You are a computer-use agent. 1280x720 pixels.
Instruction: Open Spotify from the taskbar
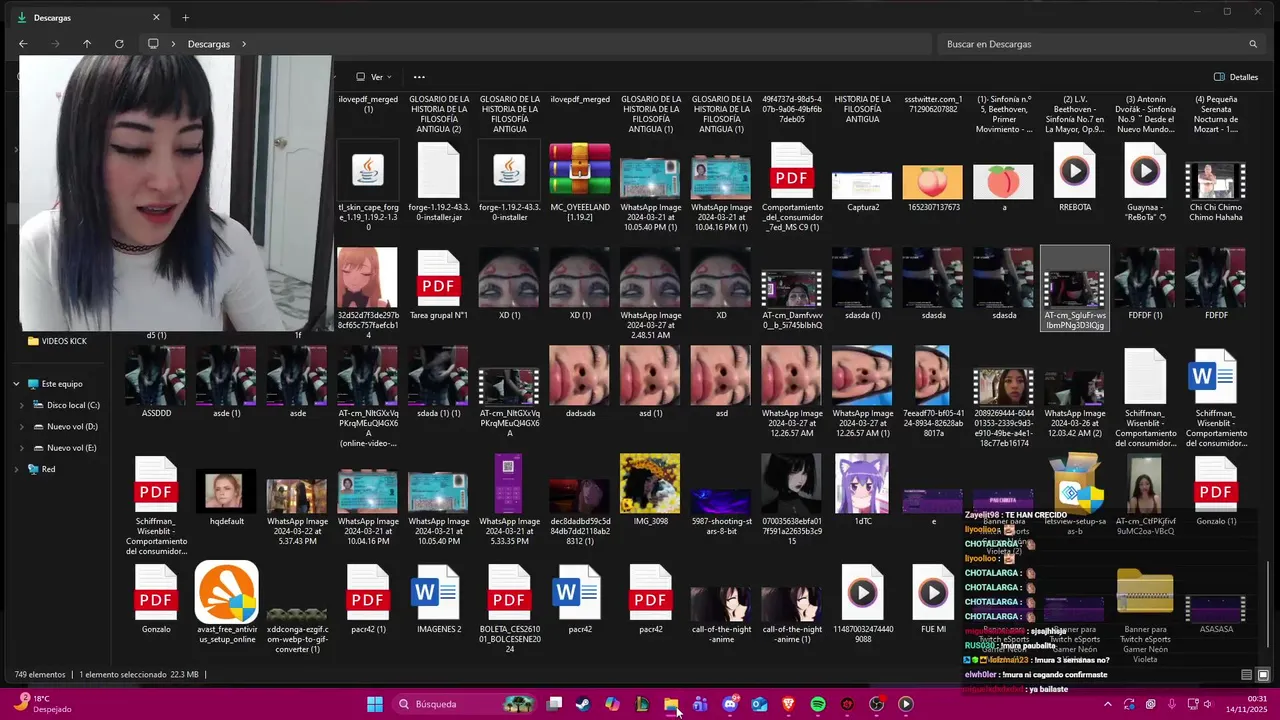click(818, 704)
